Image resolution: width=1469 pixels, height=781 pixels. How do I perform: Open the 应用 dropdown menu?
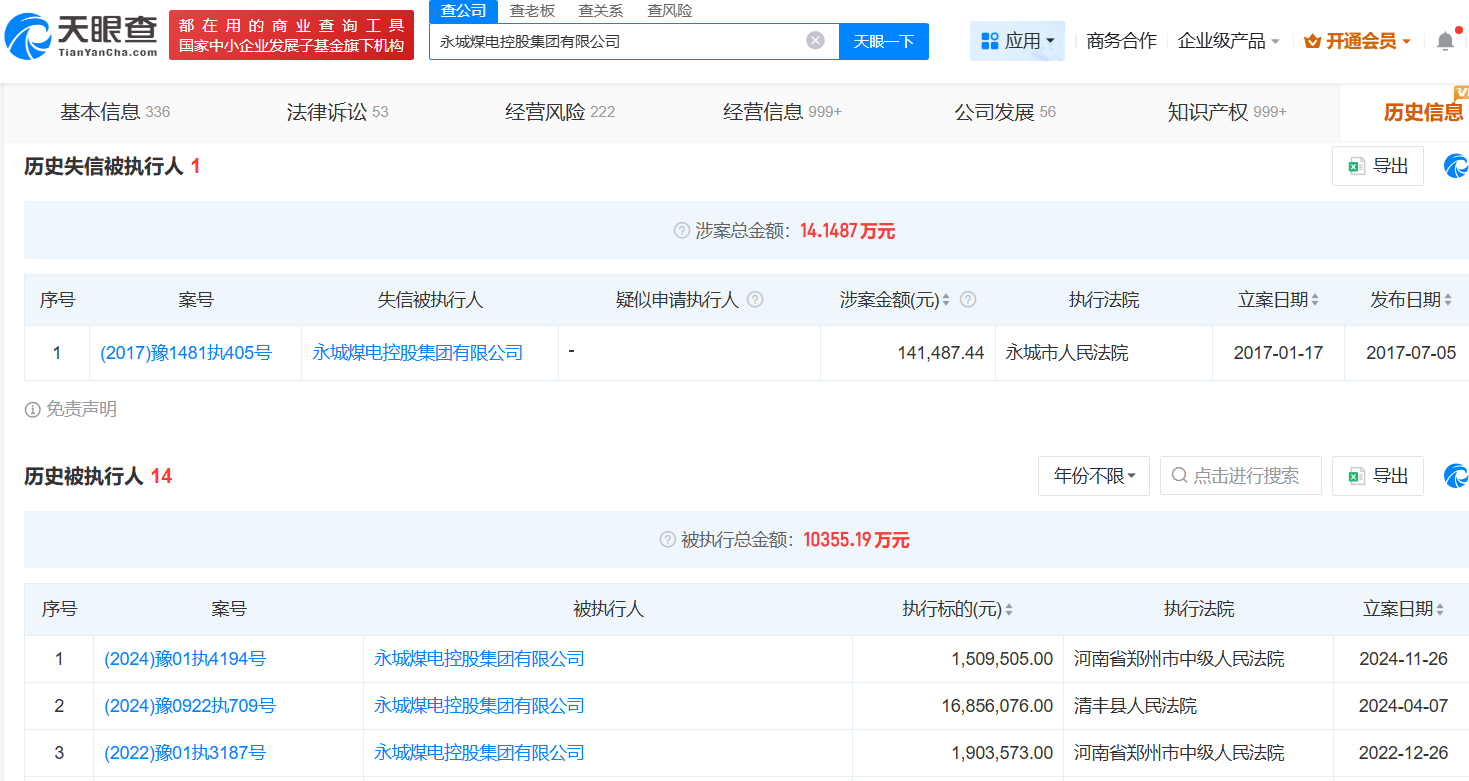[1017, 41]
